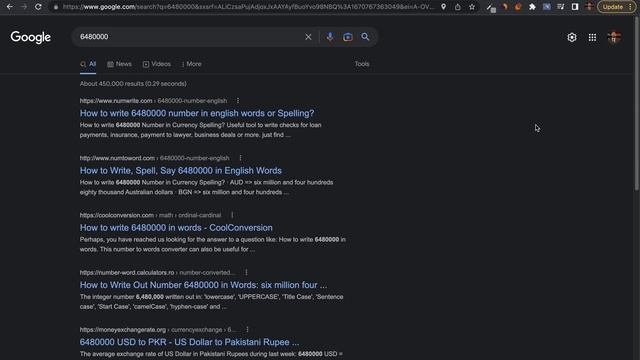
Task: Run the search with the magnifier icon
Action: pyautogui.click(x=365, y=37)
